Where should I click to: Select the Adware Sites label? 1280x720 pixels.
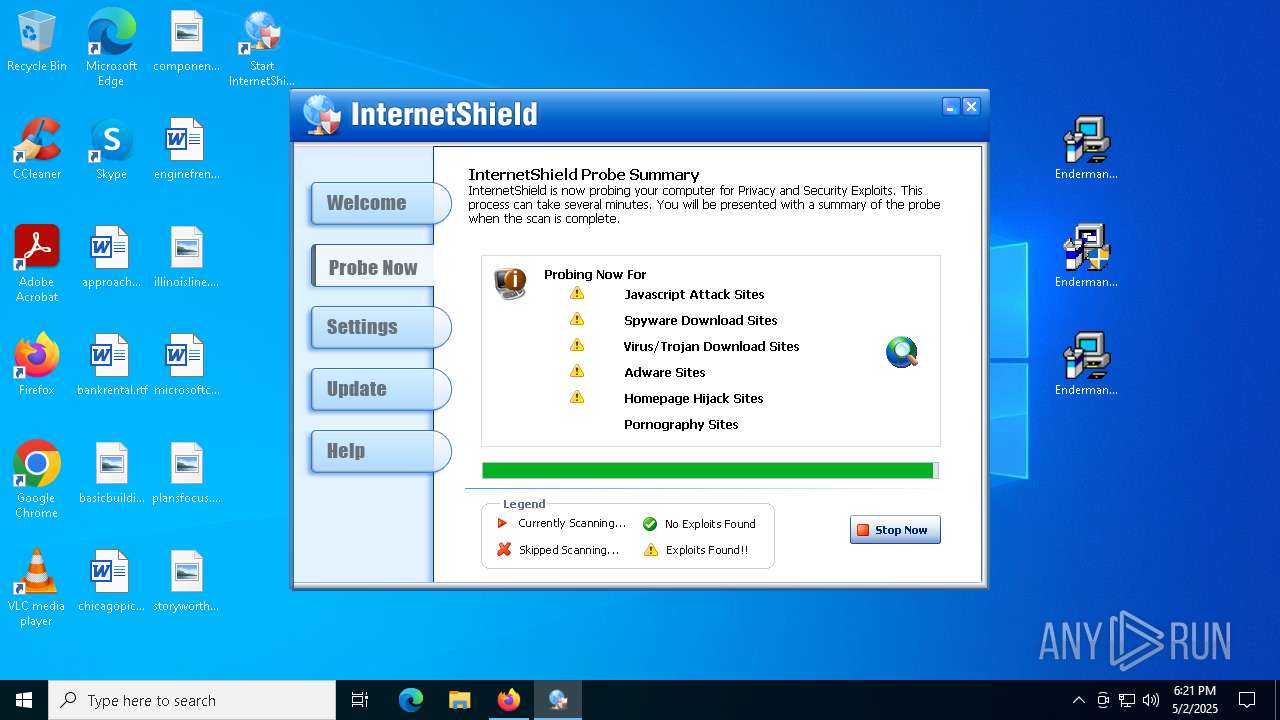pos(665,372)
